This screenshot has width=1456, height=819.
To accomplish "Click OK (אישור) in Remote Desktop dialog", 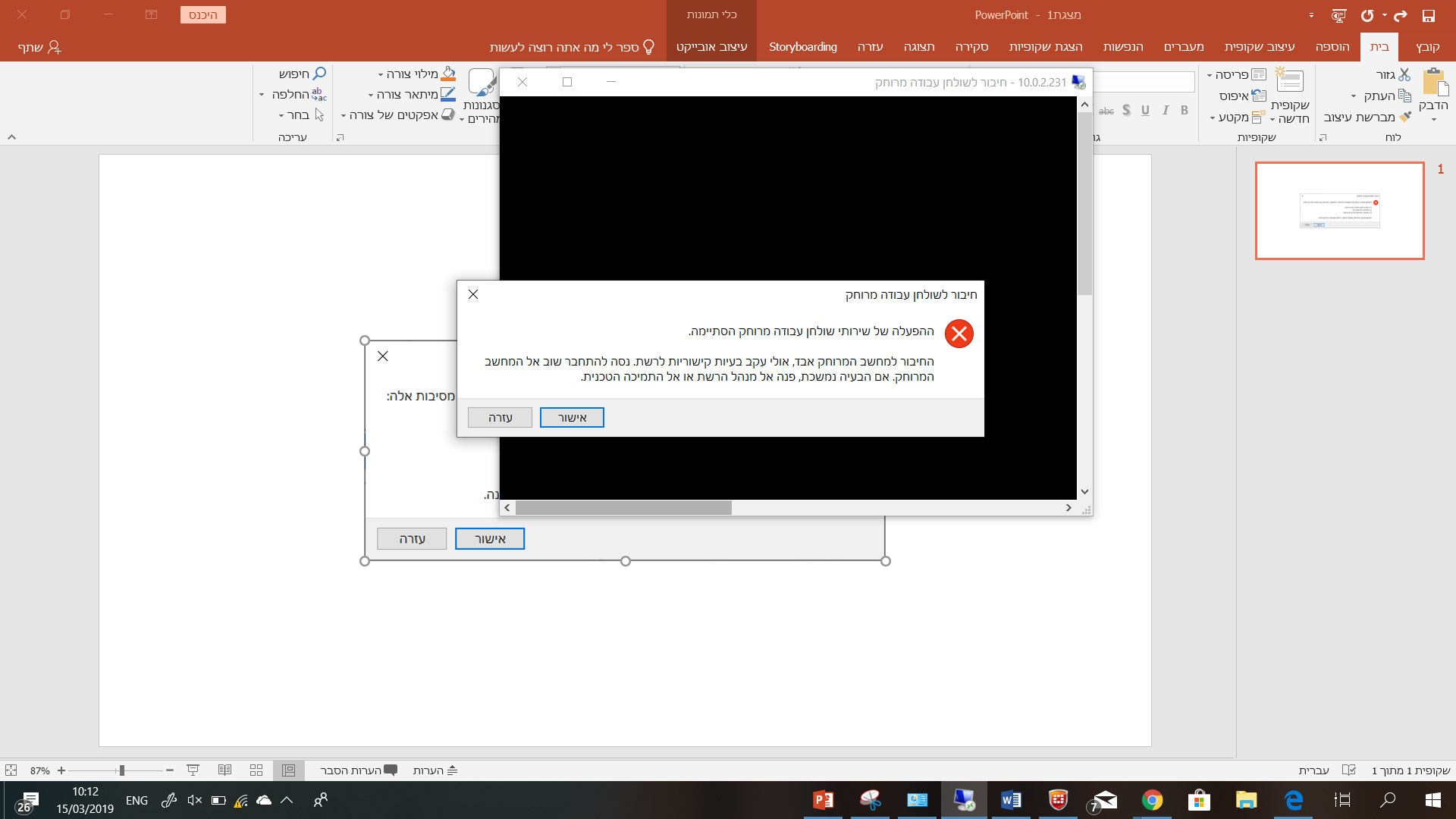I will click(x=572, y=418).
